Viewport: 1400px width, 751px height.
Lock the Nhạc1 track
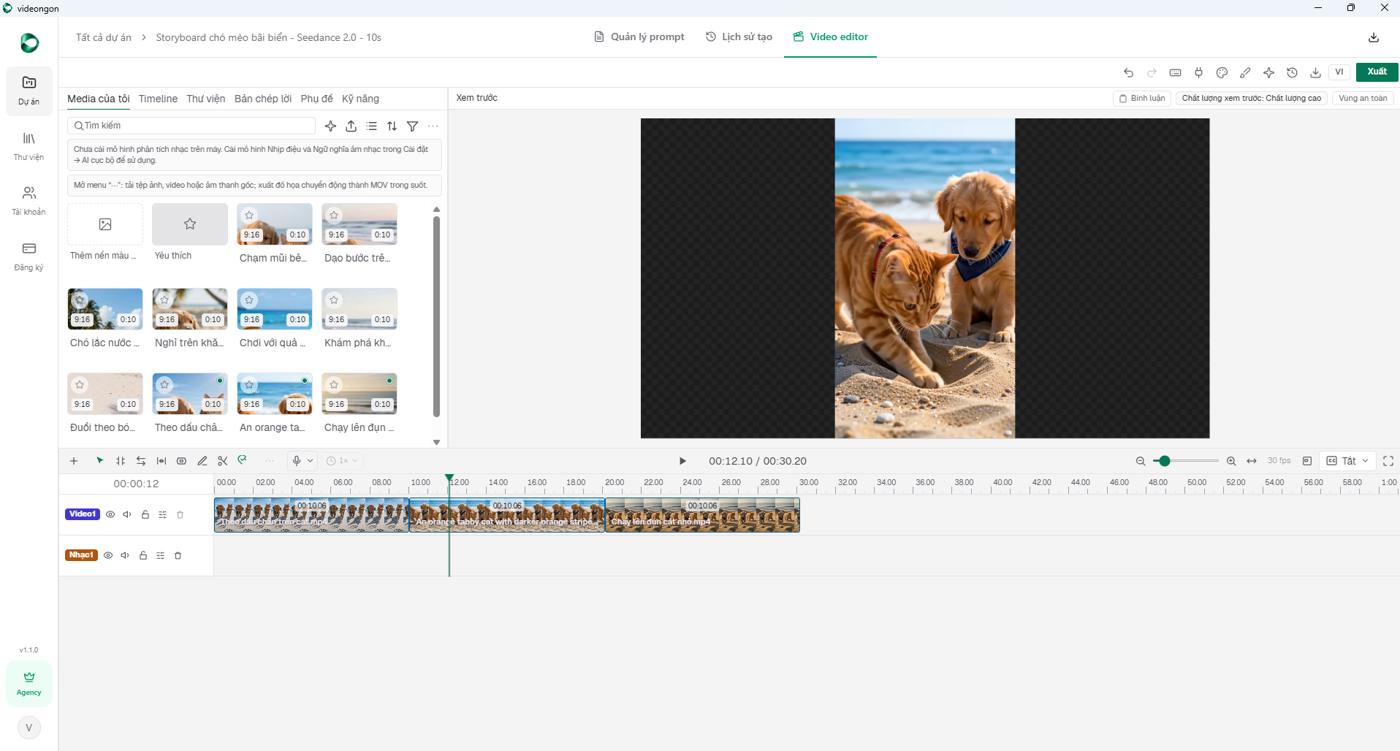click(143, 555)
